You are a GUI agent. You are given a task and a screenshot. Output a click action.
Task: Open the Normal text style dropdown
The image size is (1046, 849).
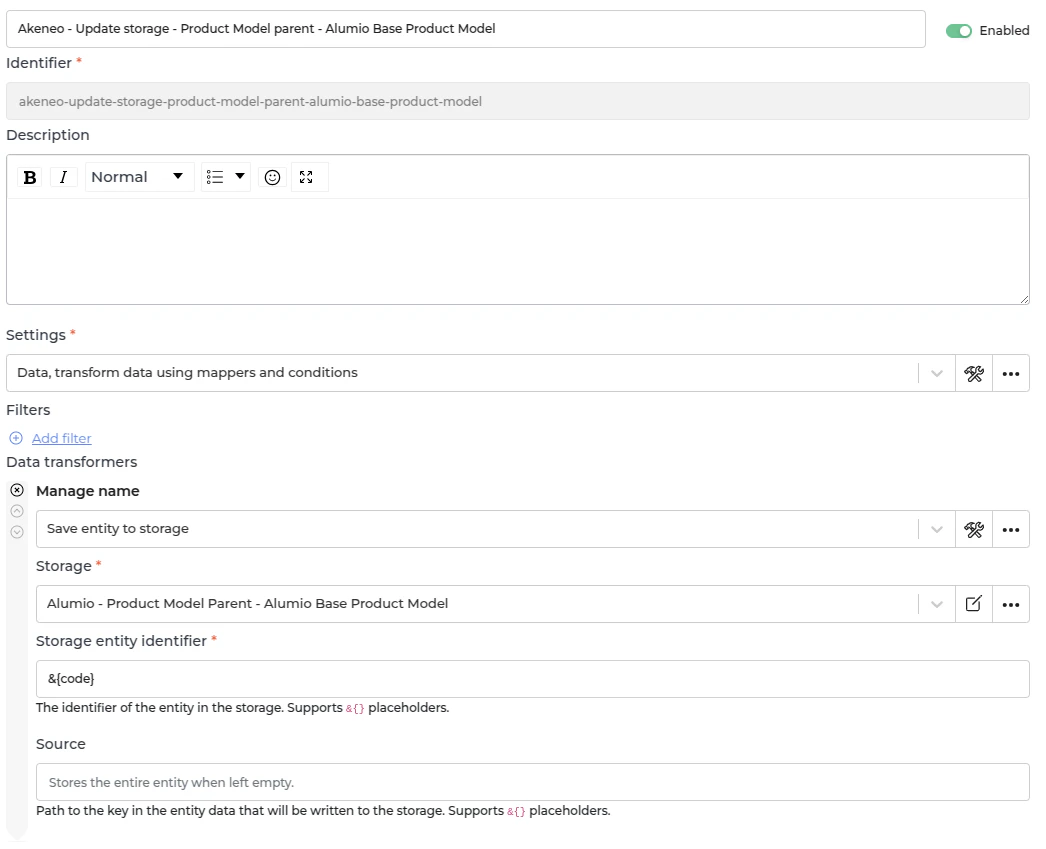click(x=139, y=177)
